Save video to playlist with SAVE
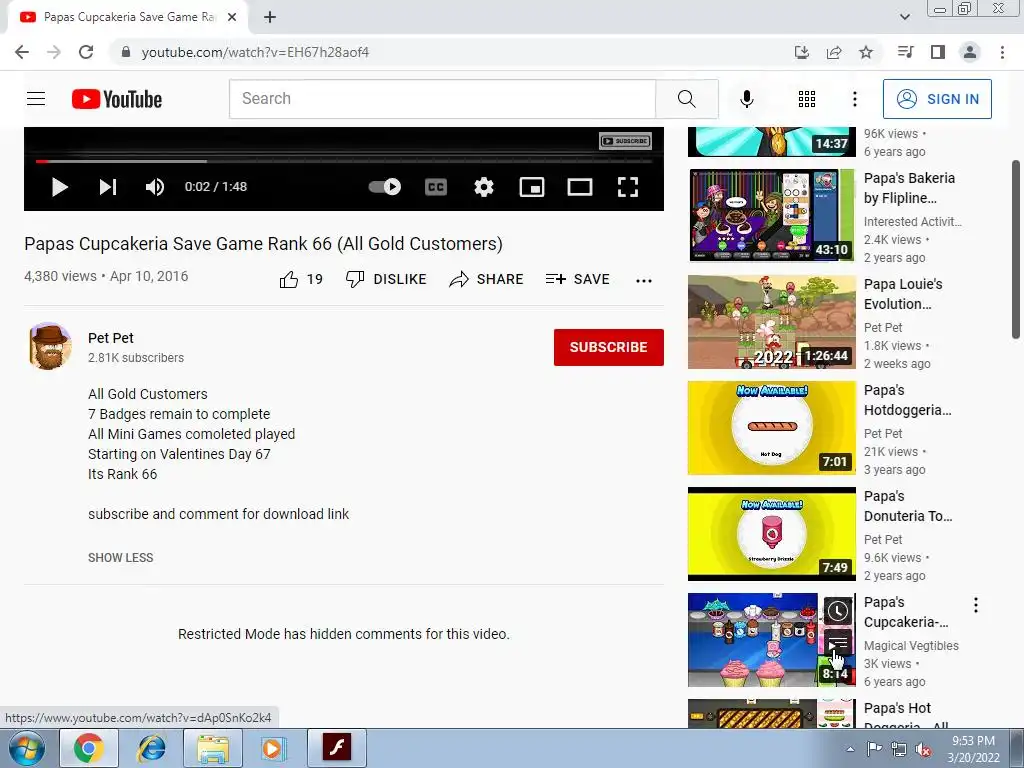Screen dimensions: 1024x768 tap(577, 280)
